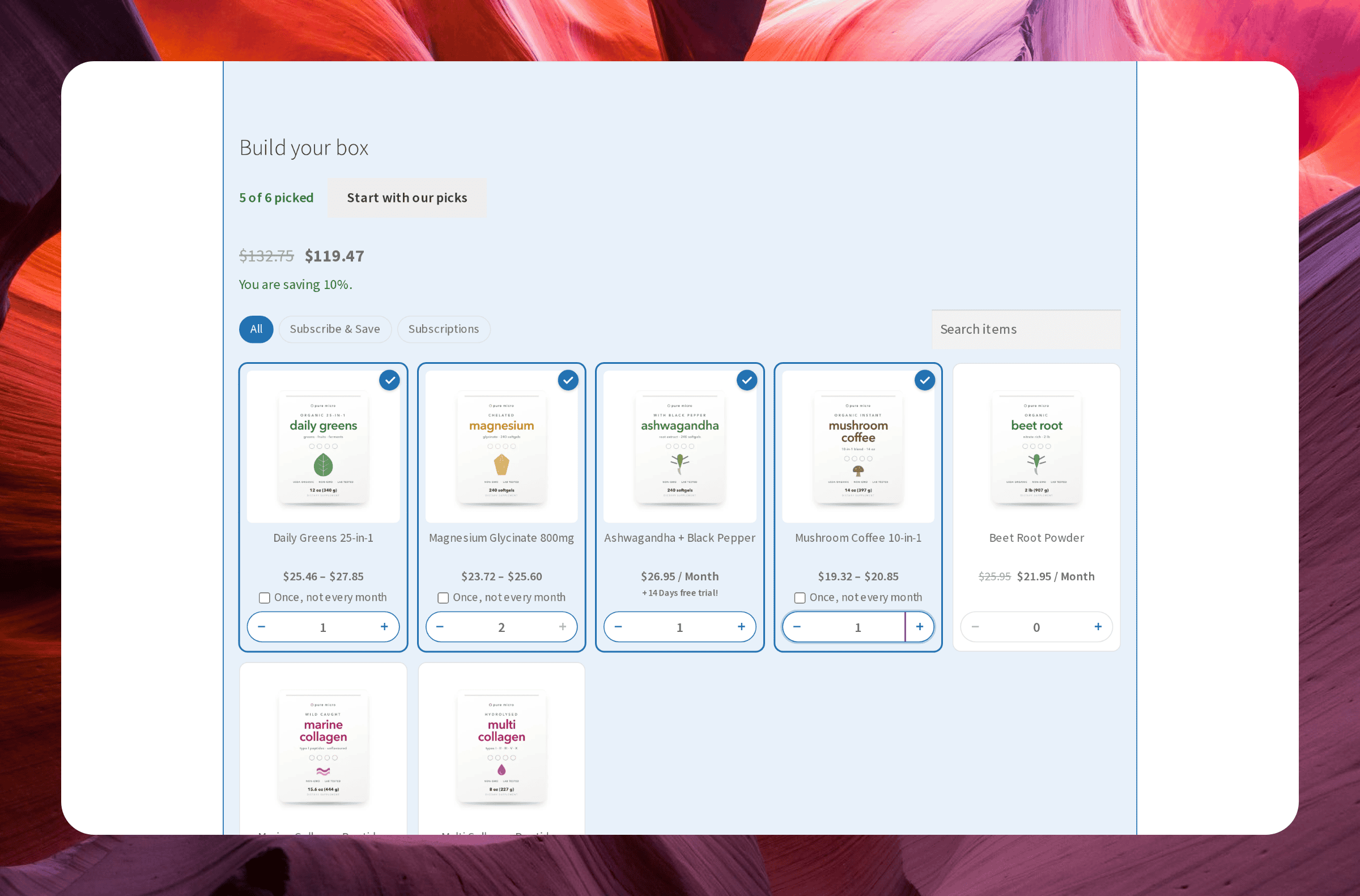Click the Magnesium Glycinate 800mg title
The image size is (1360, 896).
(x=501, y=538)
